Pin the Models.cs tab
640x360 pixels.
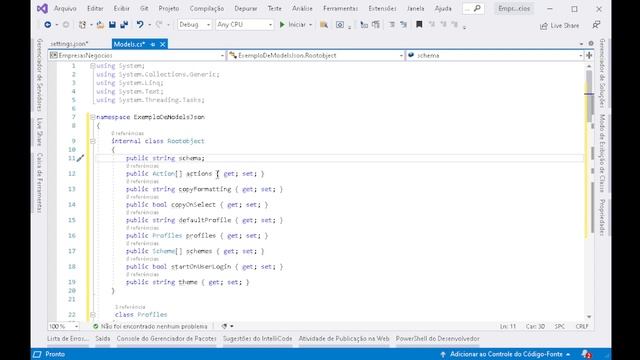(x=153, y=44)
